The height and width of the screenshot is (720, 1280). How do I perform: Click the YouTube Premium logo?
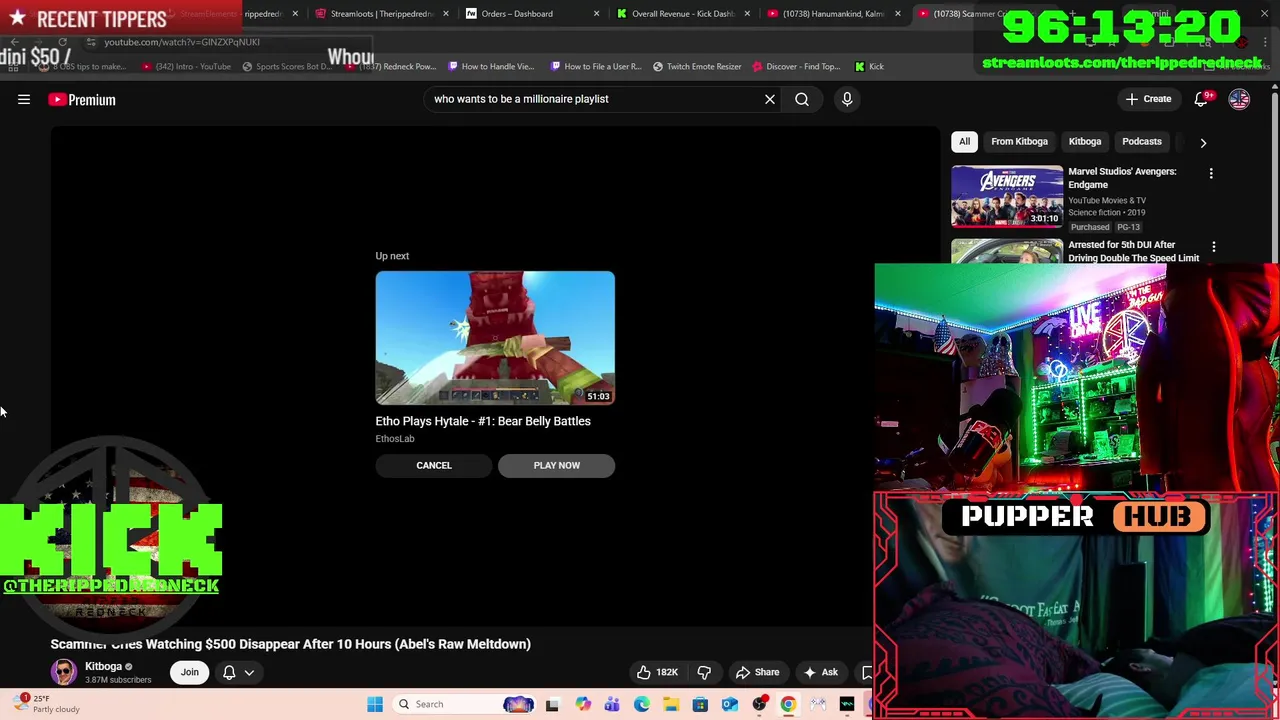[82, 99]
